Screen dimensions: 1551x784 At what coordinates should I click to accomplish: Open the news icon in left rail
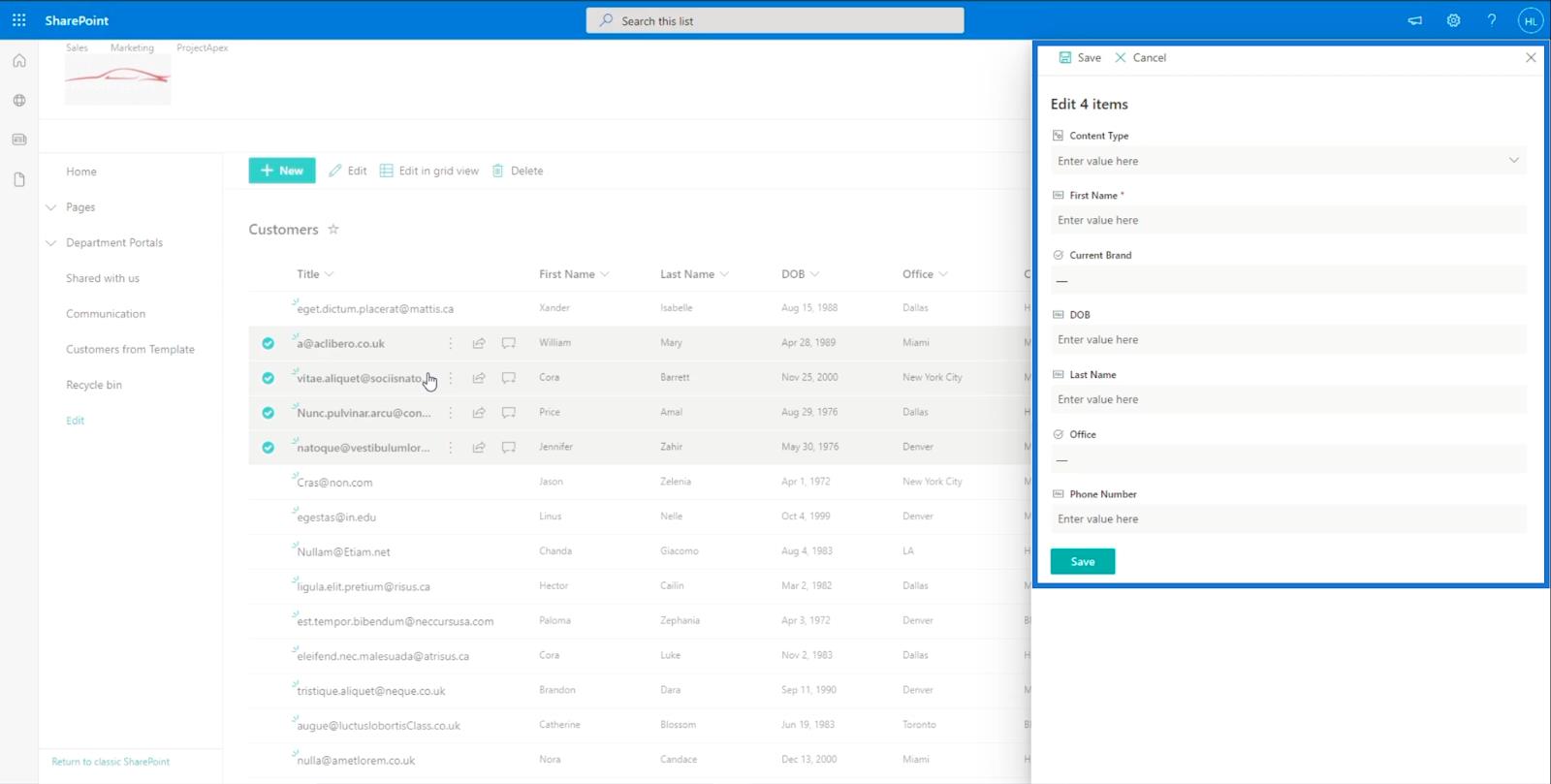(x=19, y=140)
